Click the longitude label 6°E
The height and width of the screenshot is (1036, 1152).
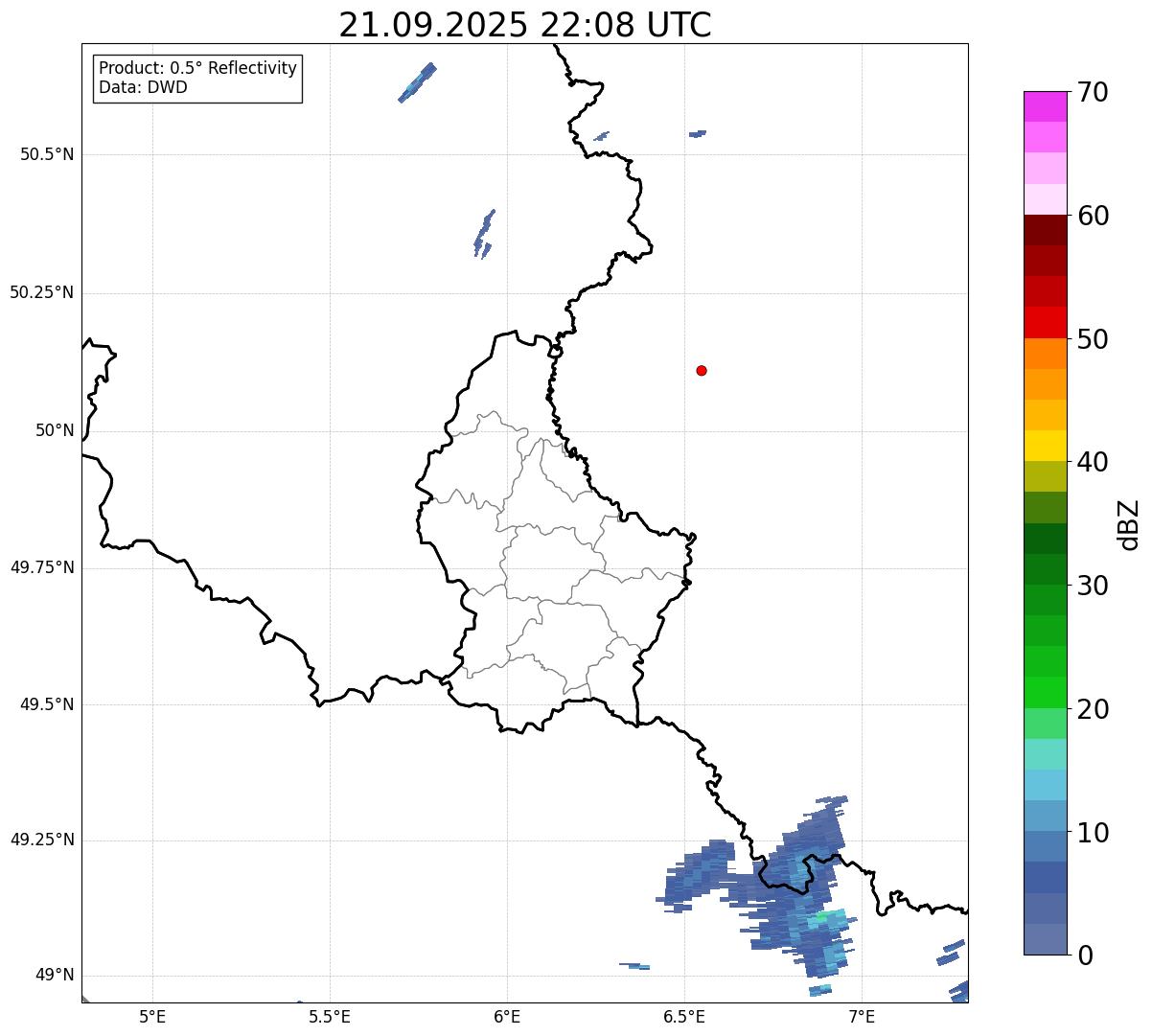(x=507, y=1017)
